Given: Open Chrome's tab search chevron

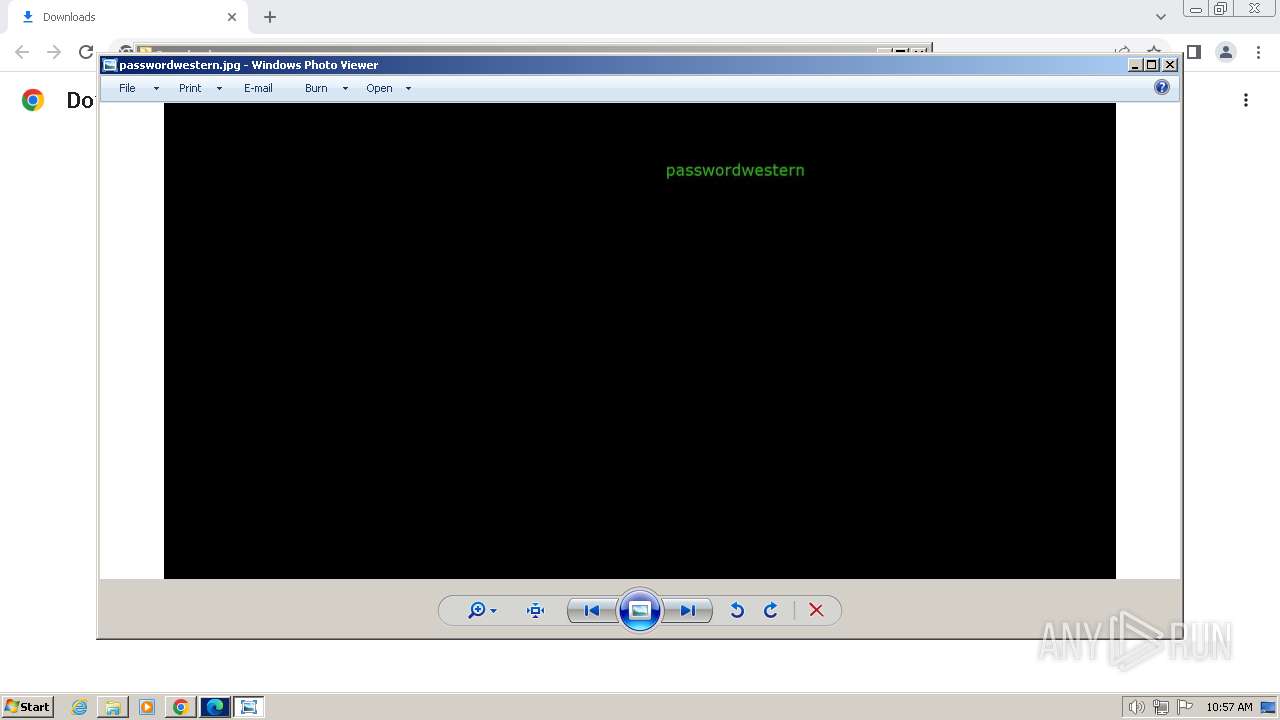Looking at the screenshot, I should tap(1161, 17).
